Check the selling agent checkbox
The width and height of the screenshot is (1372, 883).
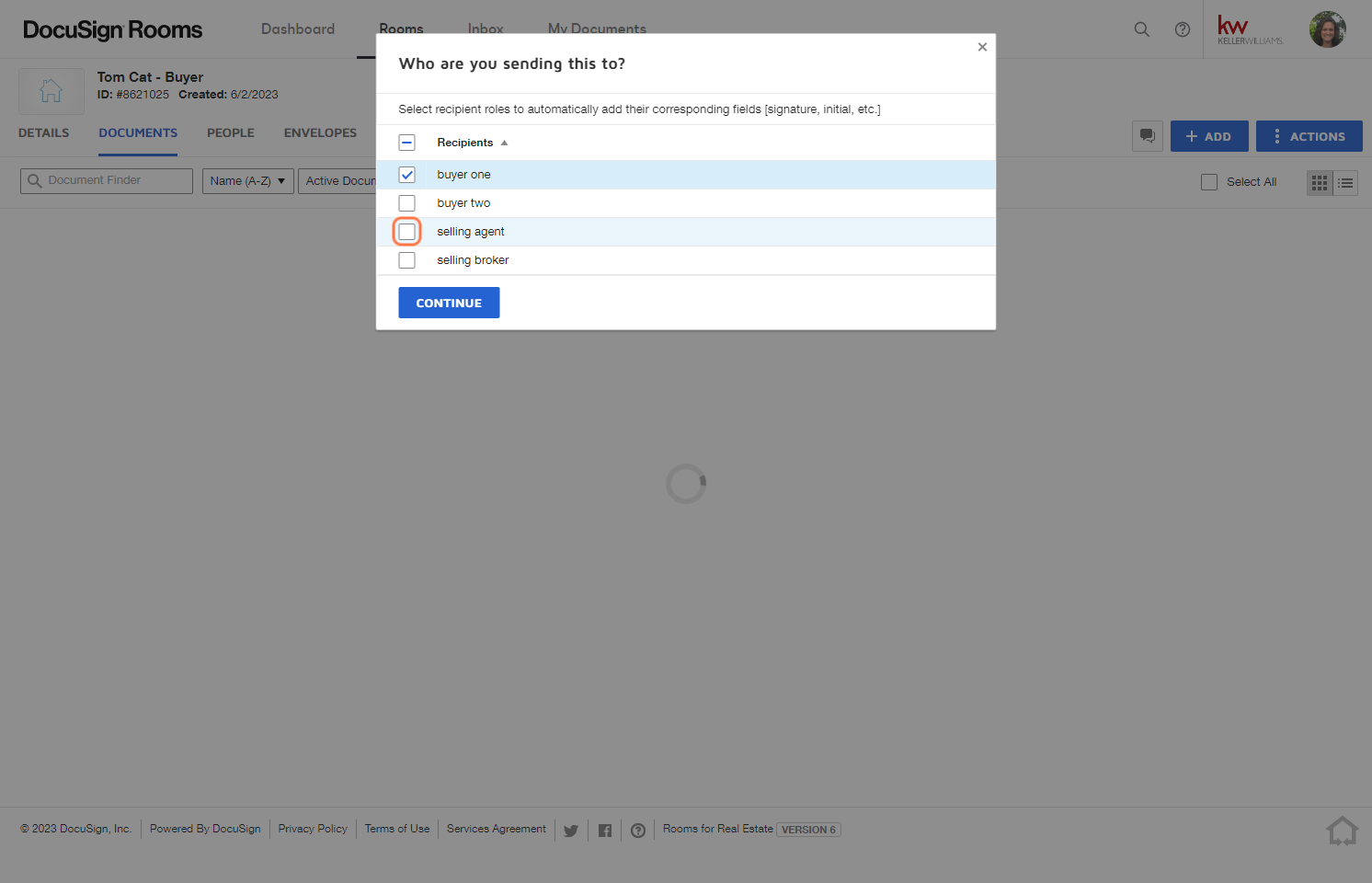coord(406,232)
